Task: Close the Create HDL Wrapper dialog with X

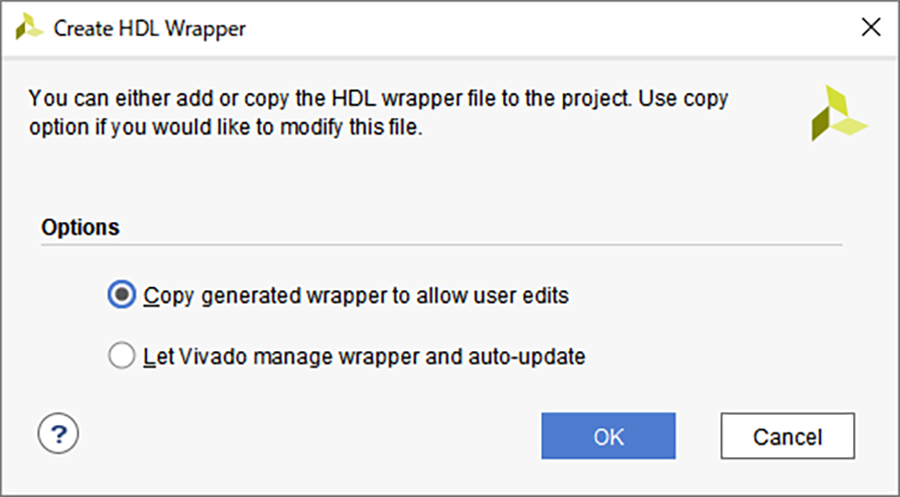Action: (871, 27)
